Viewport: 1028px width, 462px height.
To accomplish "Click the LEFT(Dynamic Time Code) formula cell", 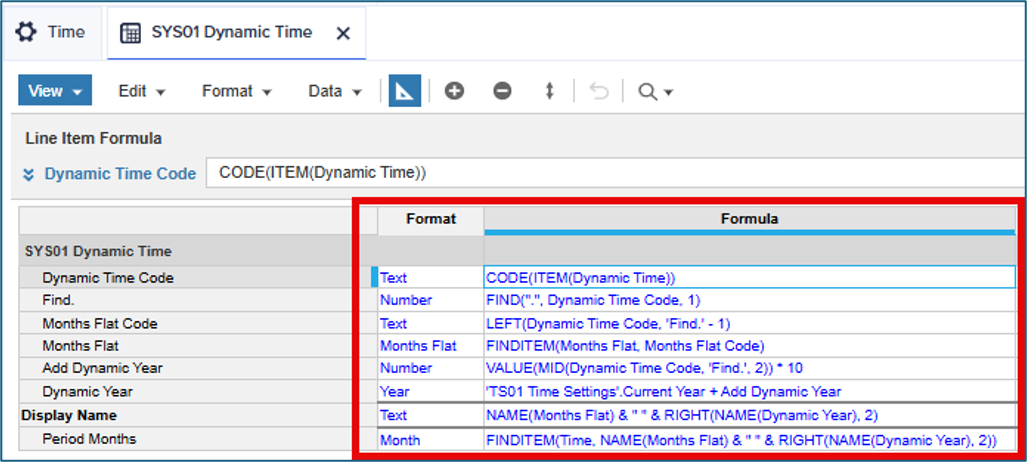I will [749, 324].
